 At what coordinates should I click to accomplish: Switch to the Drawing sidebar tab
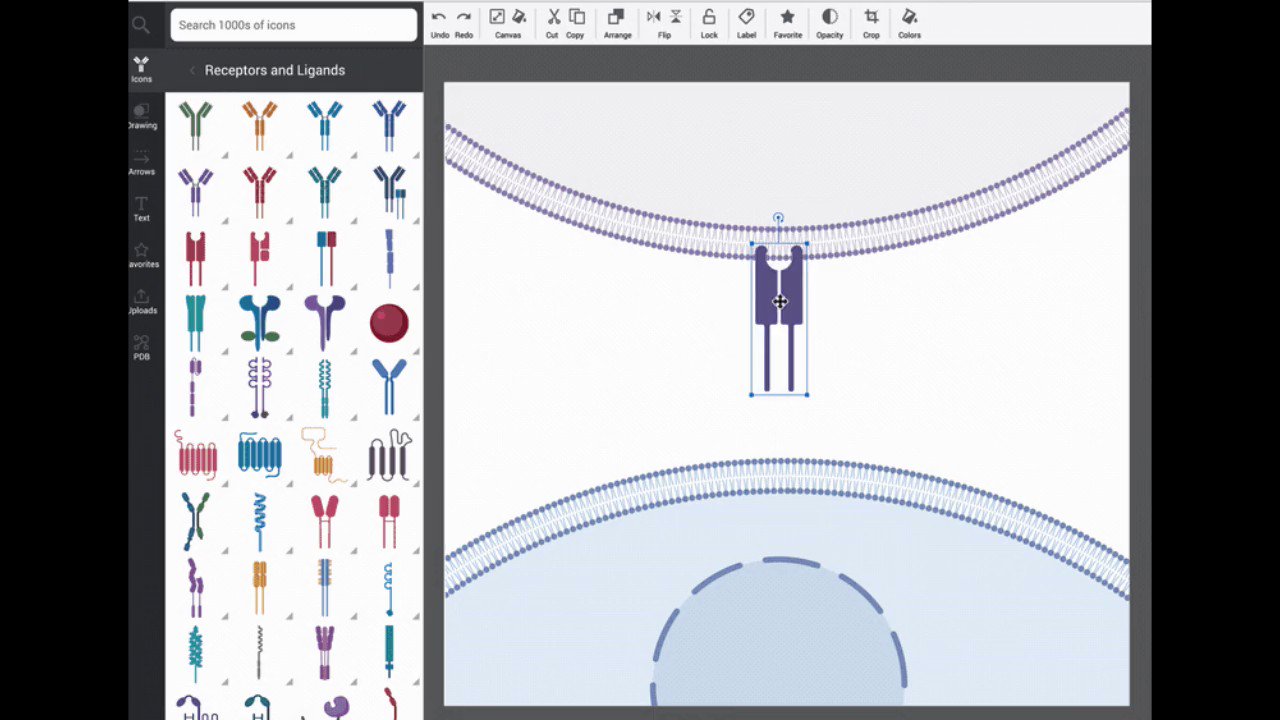click(x=141, y=116)
